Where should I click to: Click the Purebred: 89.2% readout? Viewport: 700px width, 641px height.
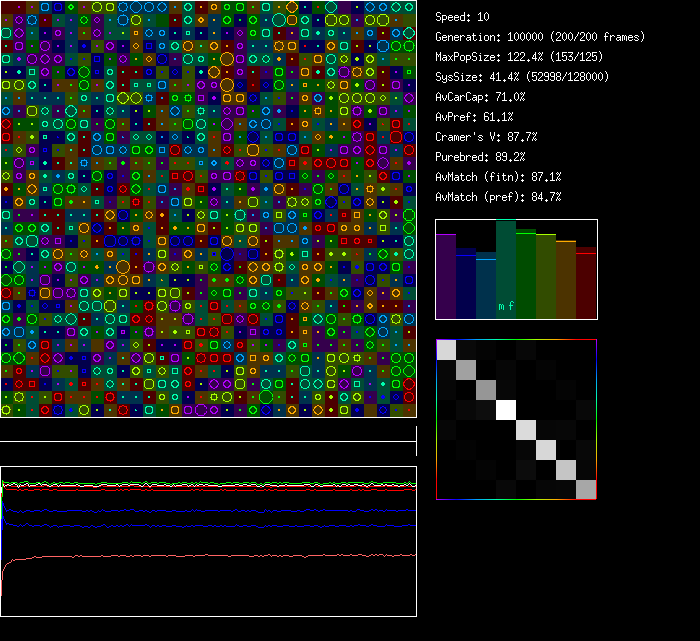[480, 157]
